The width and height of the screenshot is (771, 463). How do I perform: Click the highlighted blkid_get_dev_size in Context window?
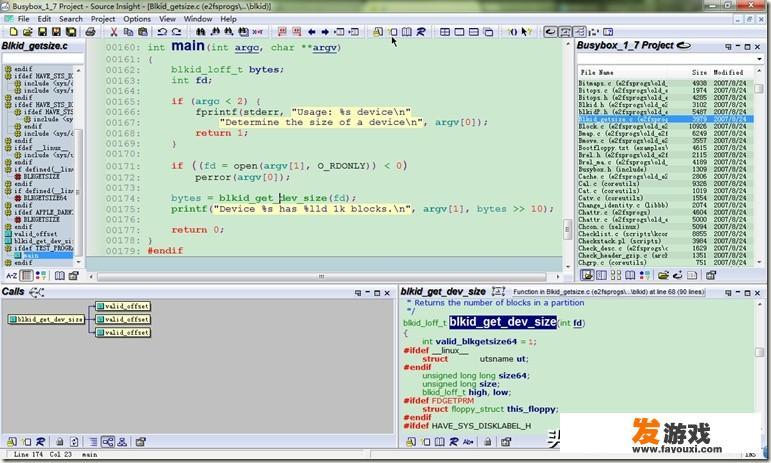point(503,322)
